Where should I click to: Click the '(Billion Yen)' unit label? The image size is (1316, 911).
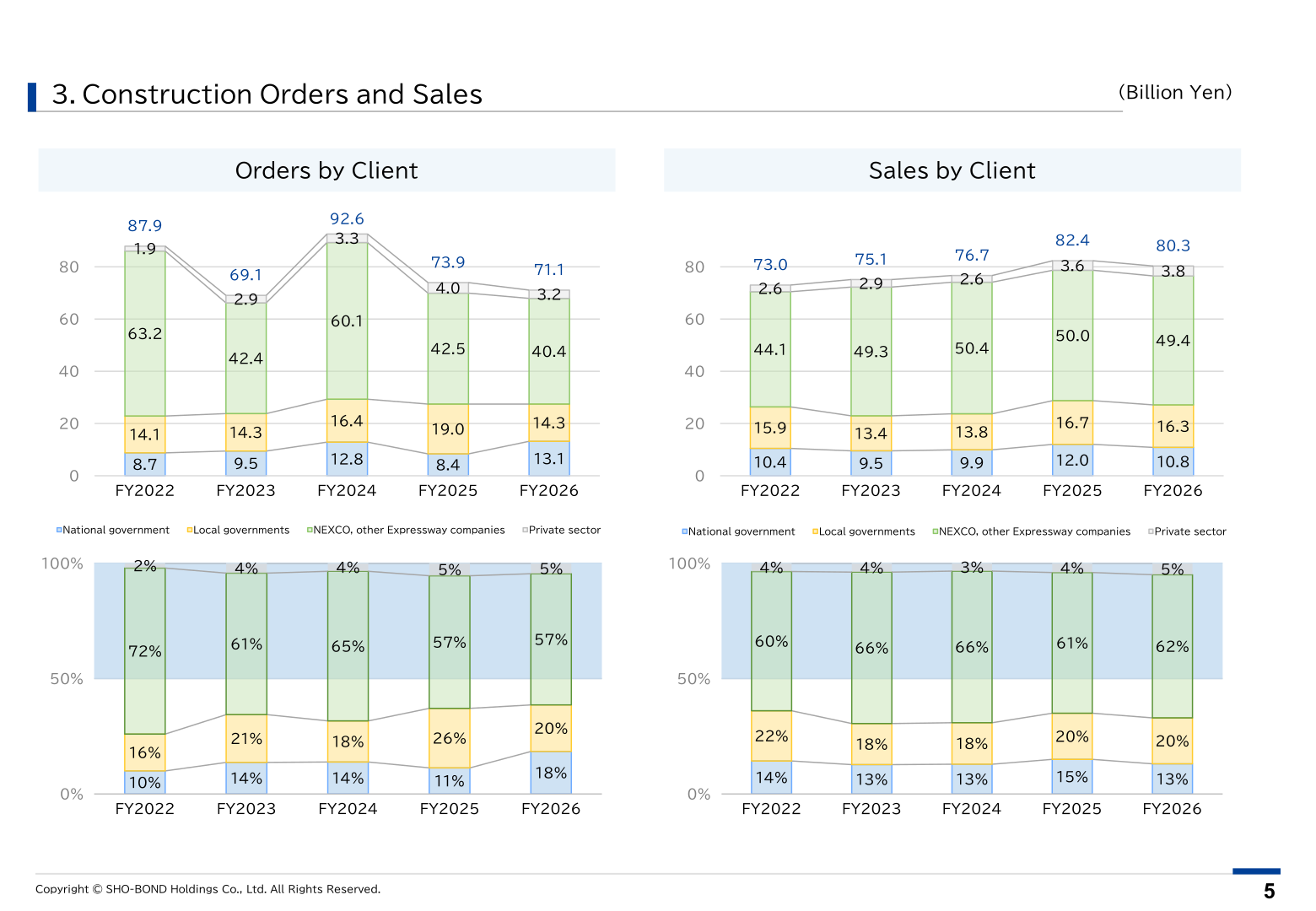point(1175,92)
